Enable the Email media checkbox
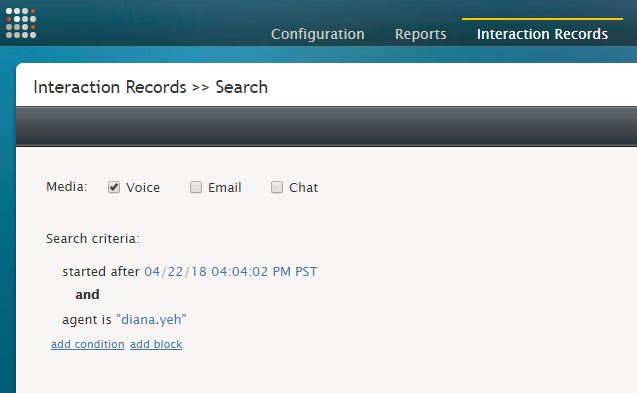Screen dimensions: 637x393 click(196, 187)
